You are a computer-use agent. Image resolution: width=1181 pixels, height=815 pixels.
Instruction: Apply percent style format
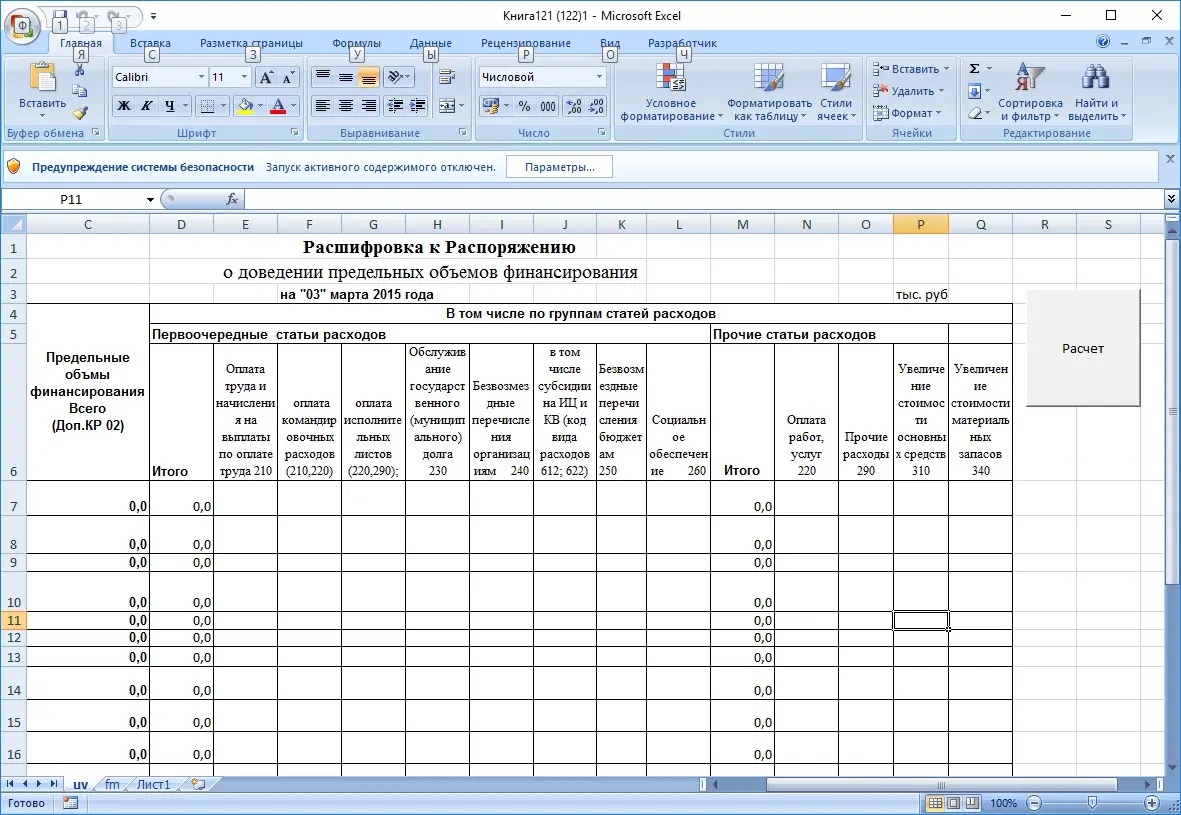coord(524,106)
